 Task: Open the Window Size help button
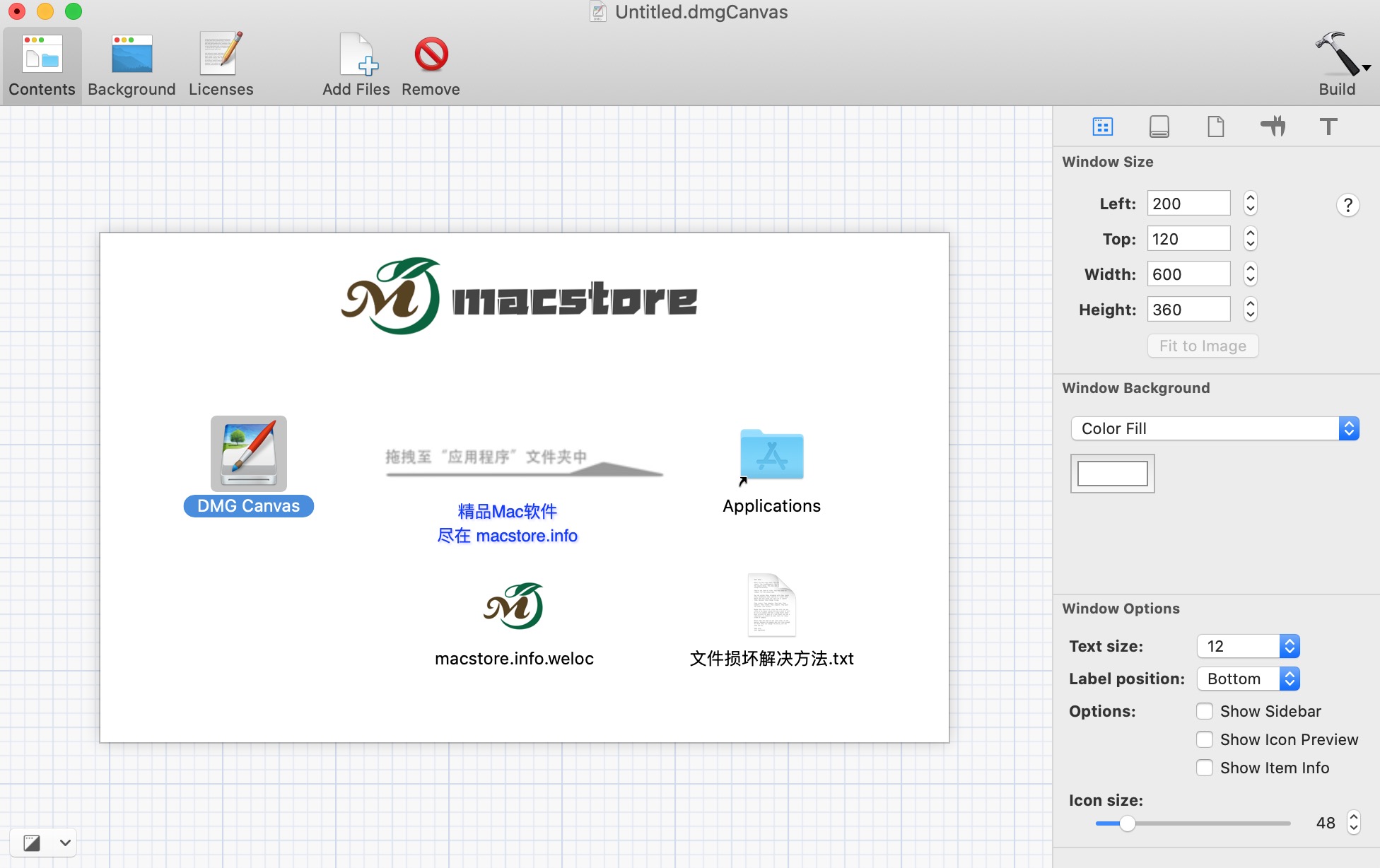[1347, 205]
